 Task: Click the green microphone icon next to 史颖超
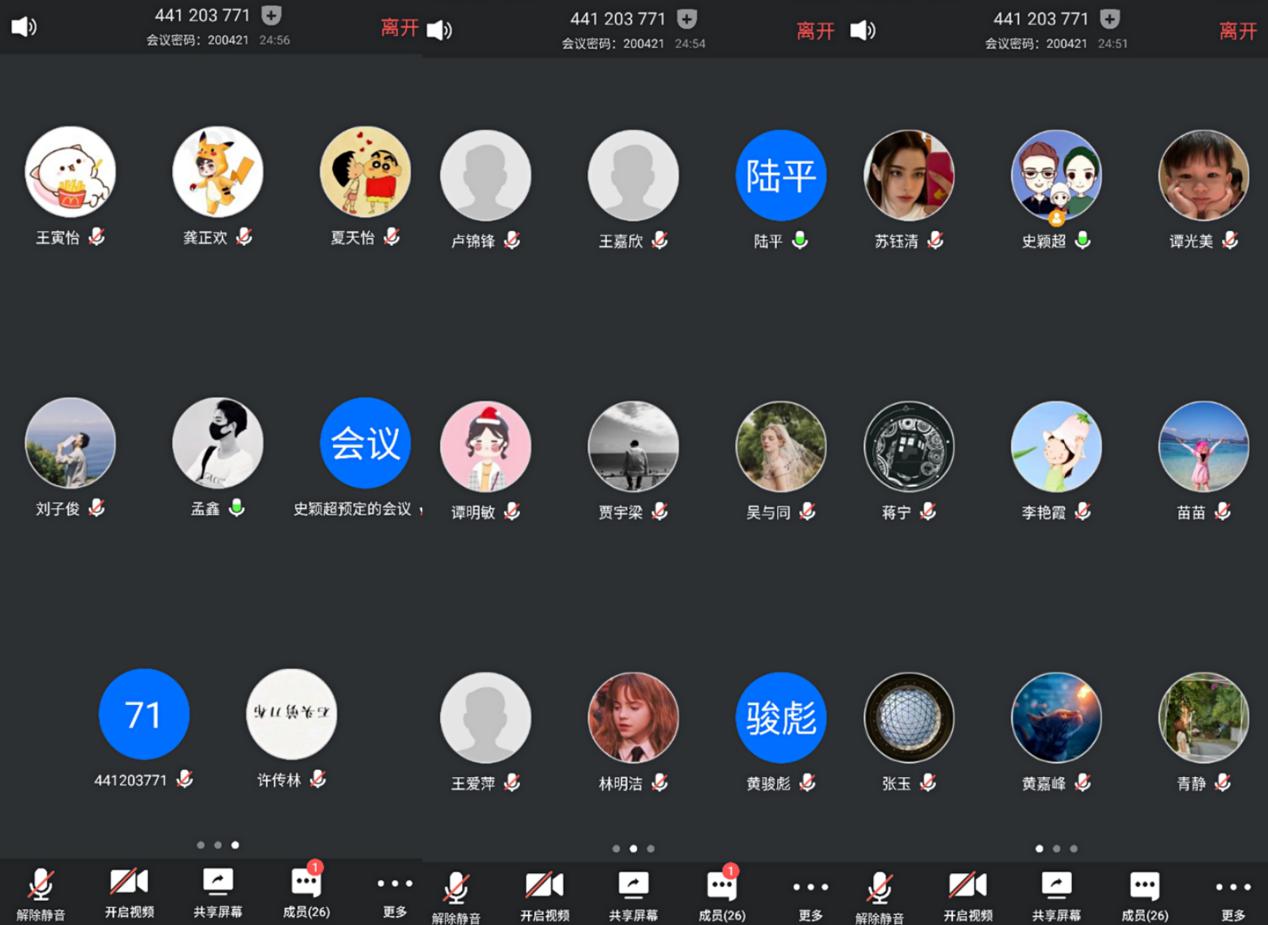1083,240
